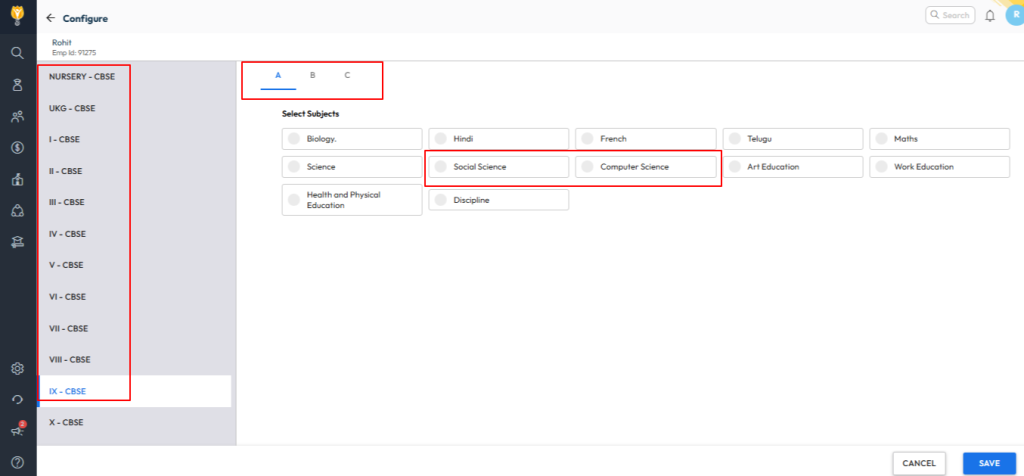Choose the Maths subject option
Image resolution: width=1024 pixels, height=476 pixels.
pos(939,139)
